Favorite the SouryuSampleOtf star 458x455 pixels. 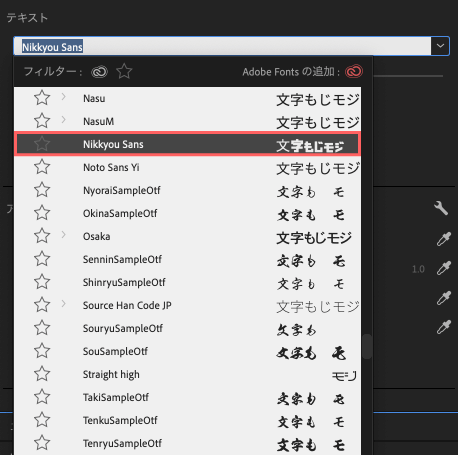point(42,328)
